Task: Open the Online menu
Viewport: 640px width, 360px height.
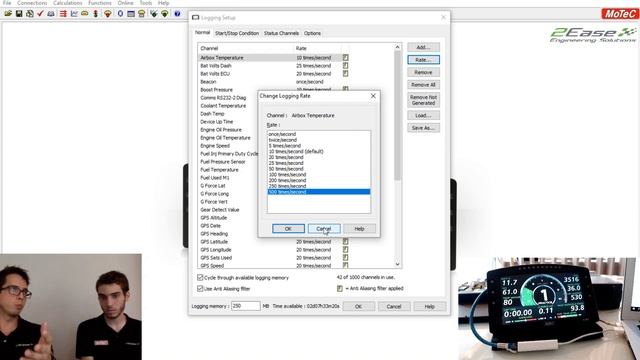Action: click(x=125, y=3)
